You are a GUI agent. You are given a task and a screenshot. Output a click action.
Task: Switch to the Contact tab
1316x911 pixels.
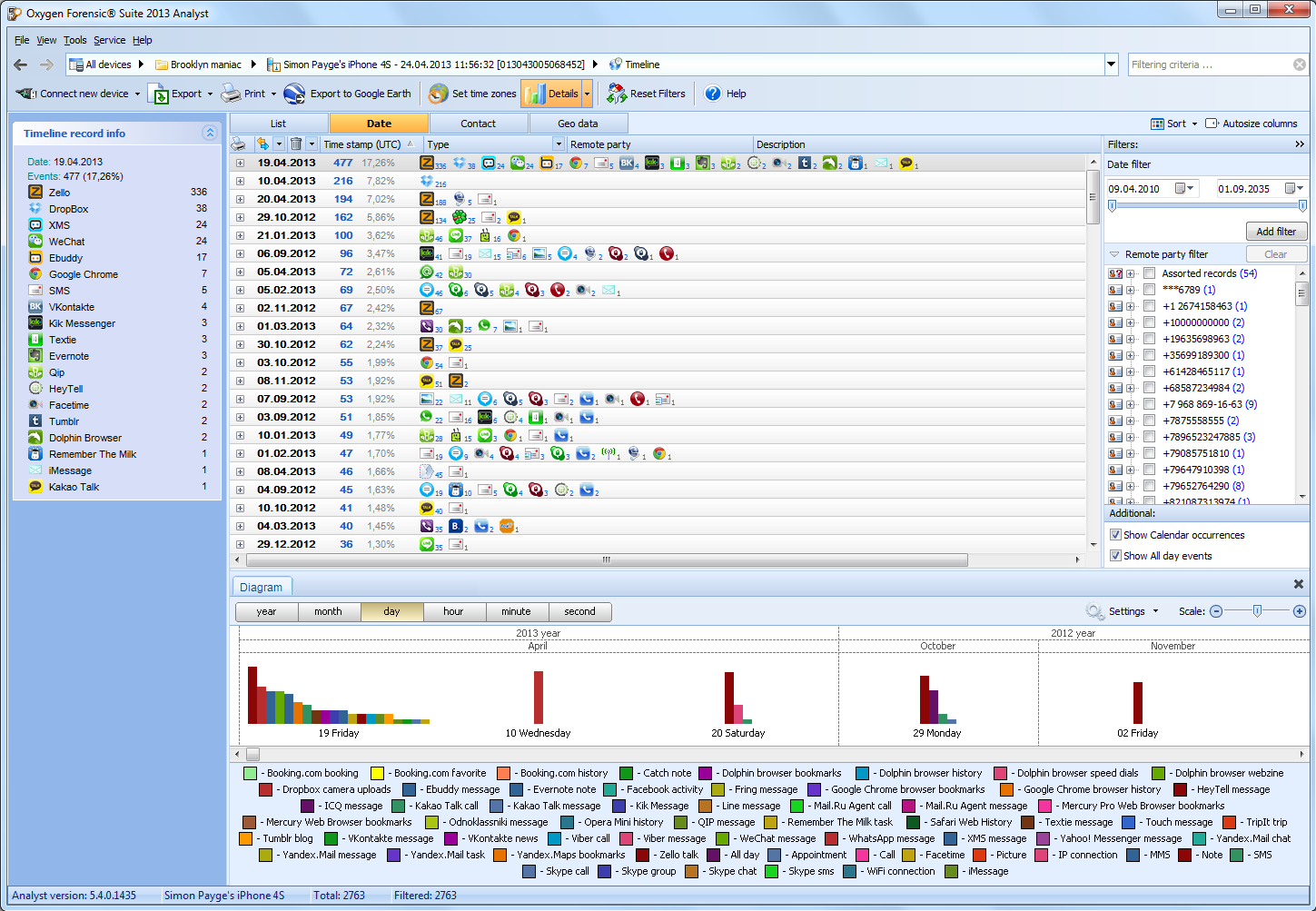coord(478,124)
